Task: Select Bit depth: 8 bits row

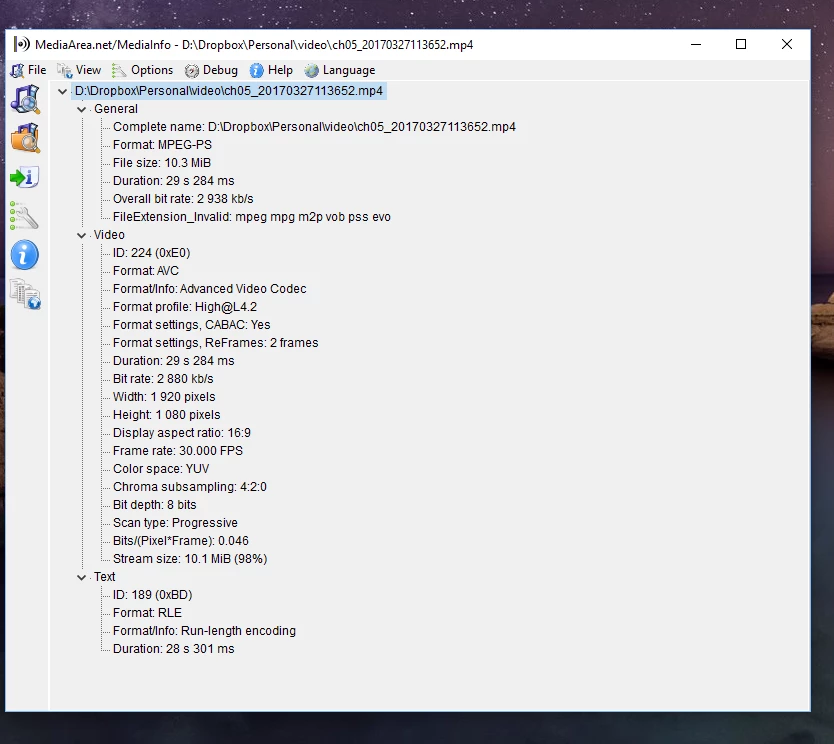Action: [155, 505]
